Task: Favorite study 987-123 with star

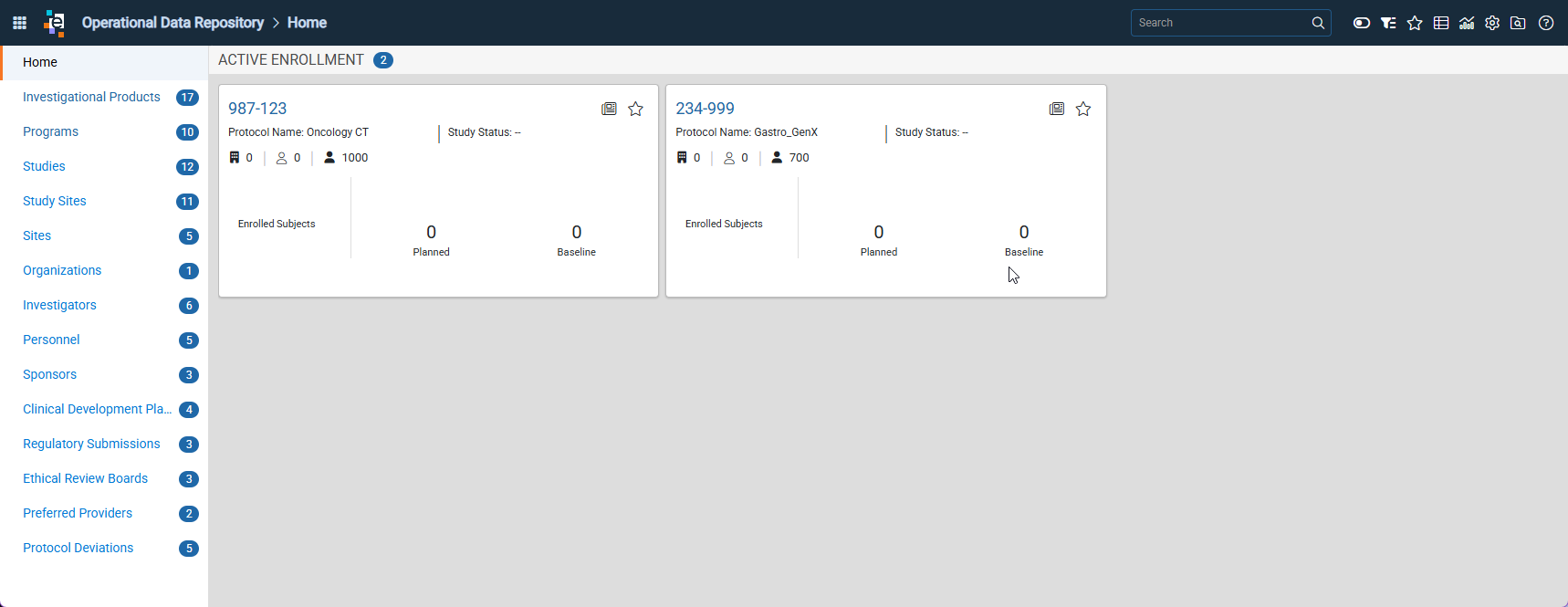Action: click(636, 109)
